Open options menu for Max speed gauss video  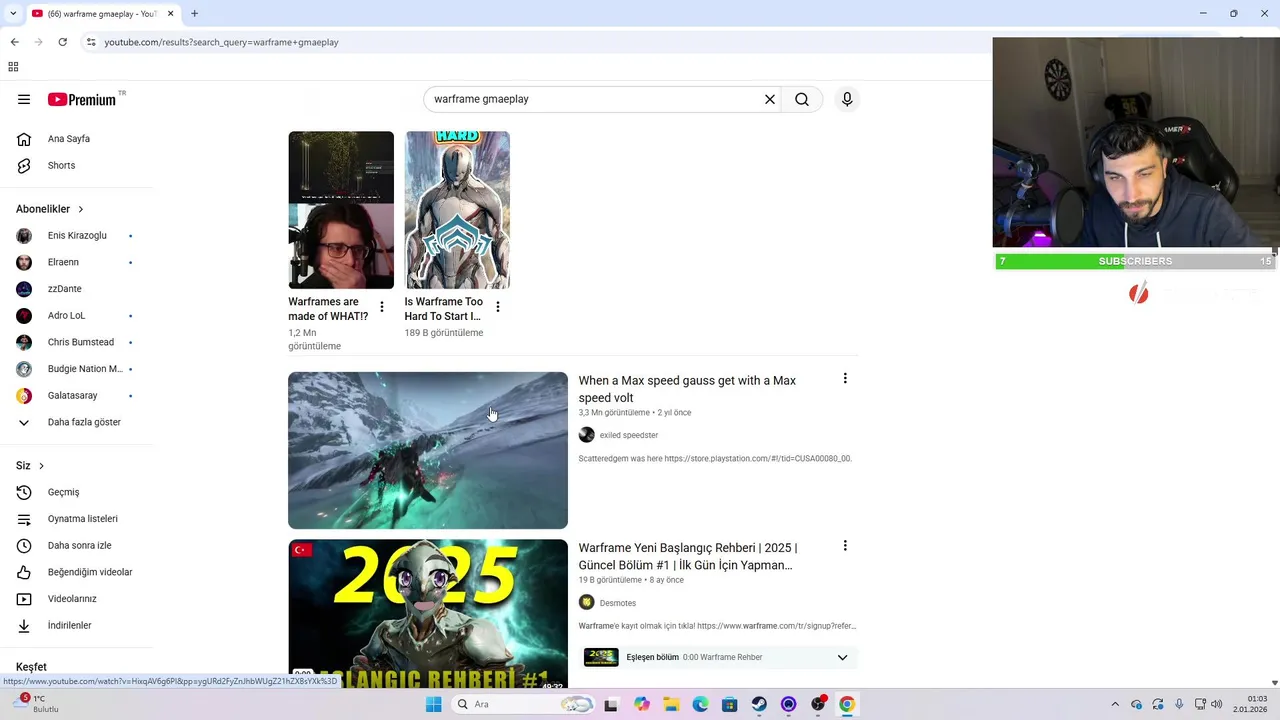tap(845, 379)
